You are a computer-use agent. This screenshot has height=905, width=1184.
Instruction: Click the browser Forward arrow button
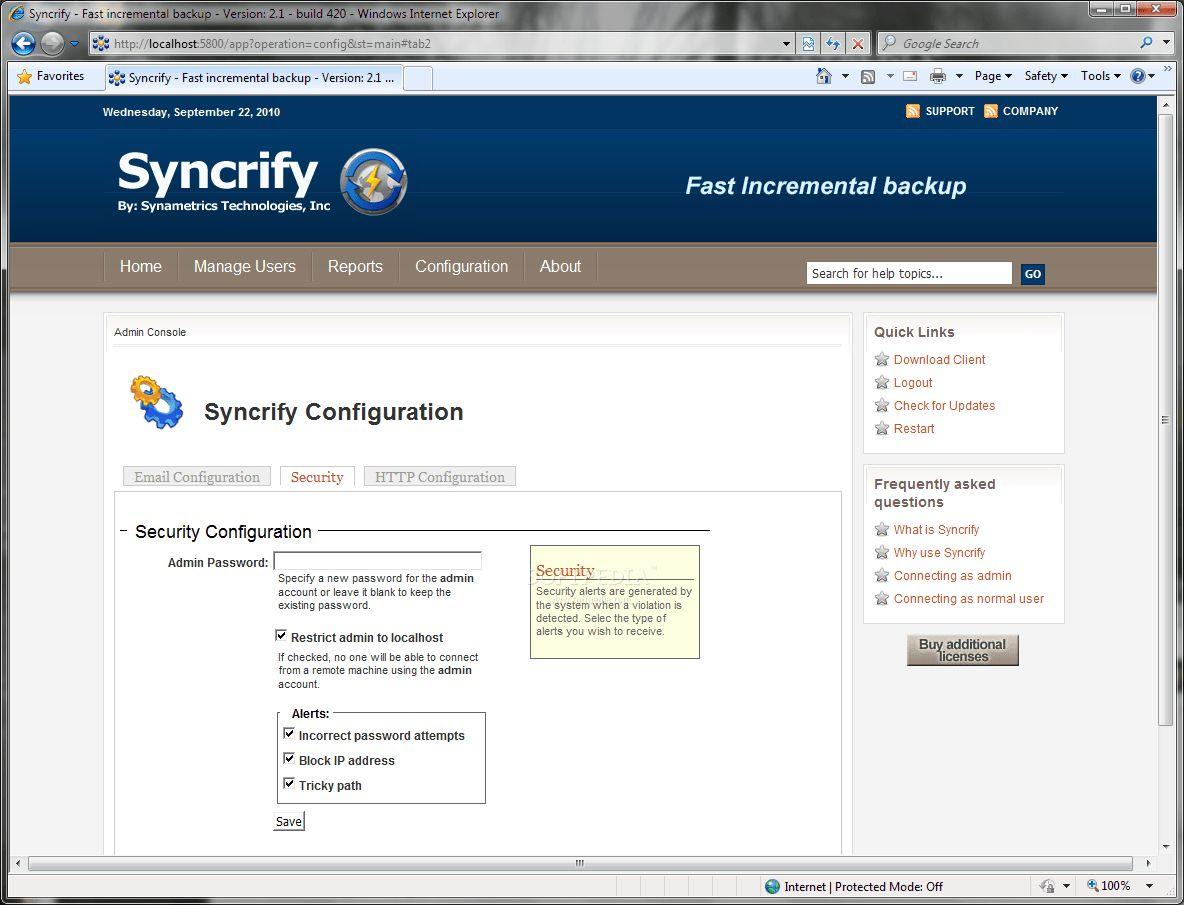click(x=52, y=44)
